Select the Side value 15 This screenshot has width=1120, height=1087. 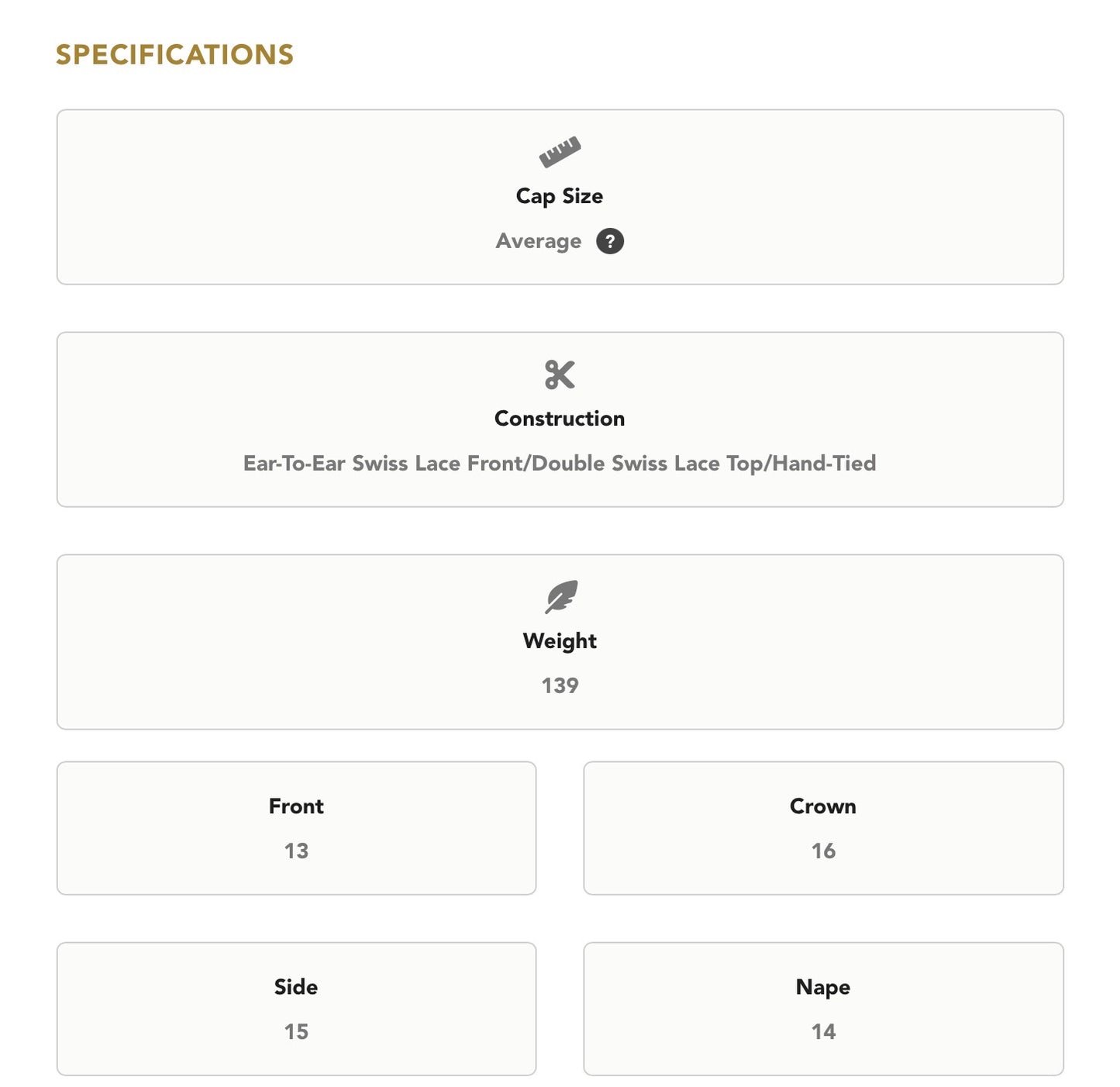point(296,1032)
